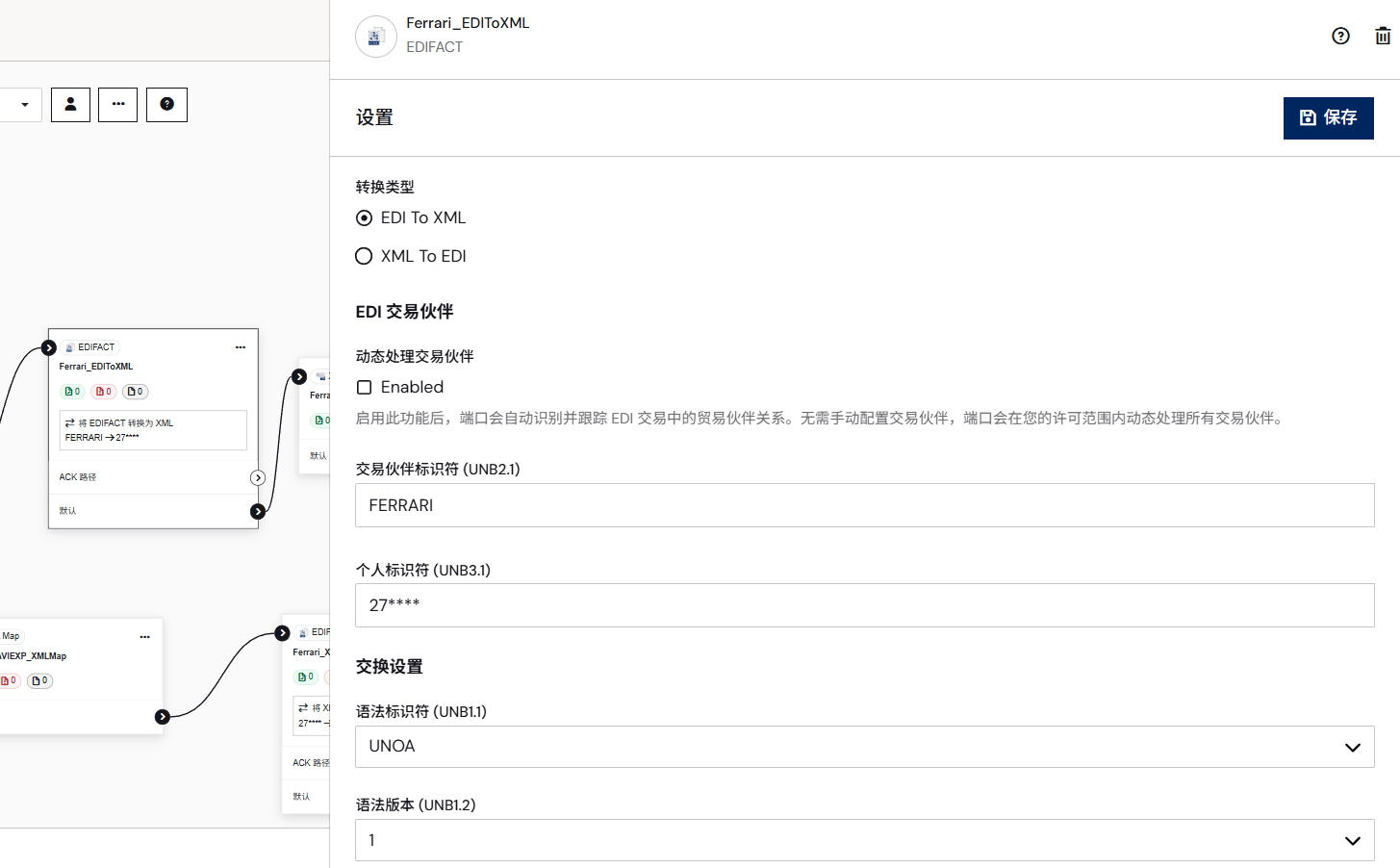
Task: Click the grey pending count on AVIEXP_XMLMap node
Action: (x=39, y=681)
